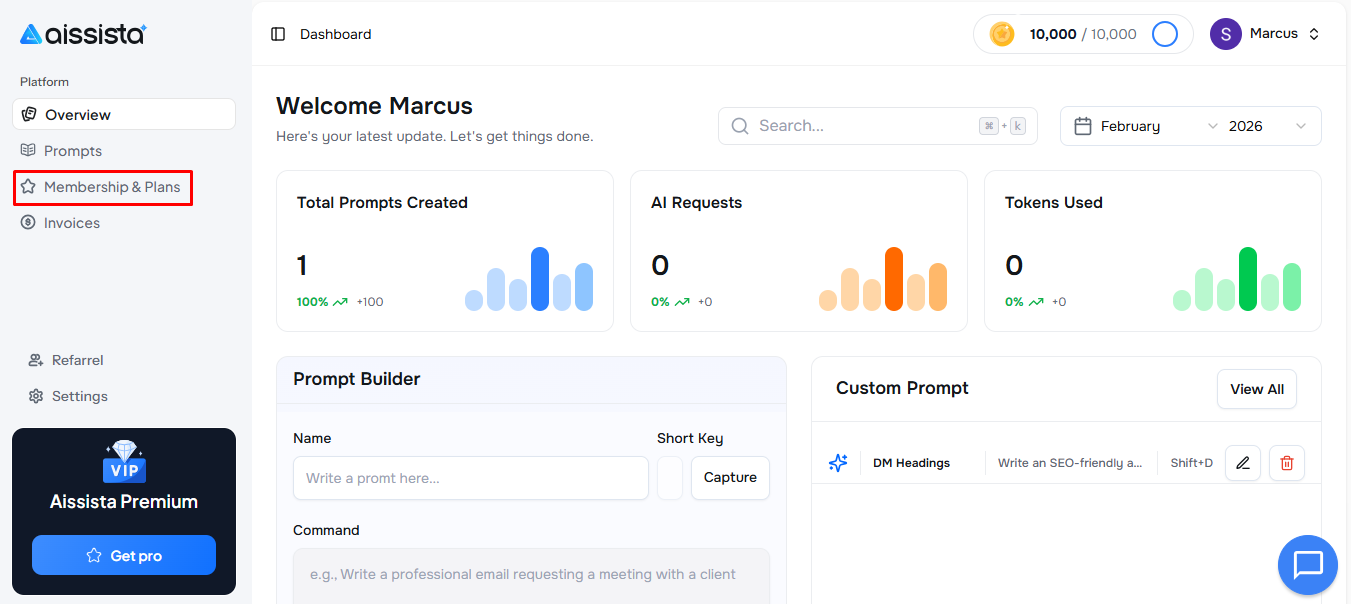The width and height of the screenshot is (1351, 604).
Task: Click the prompt Name input field
Action: click(470, 478)
